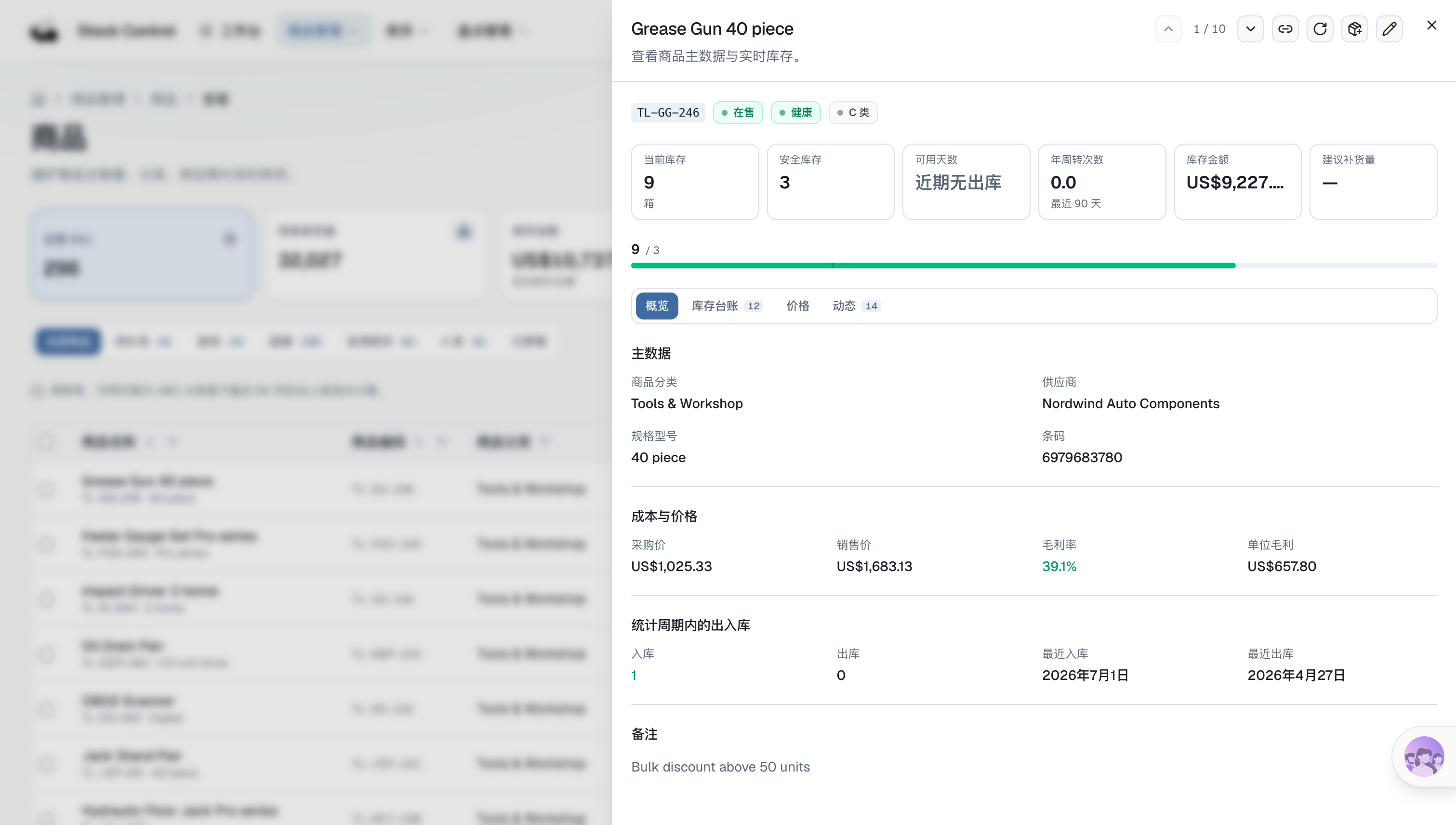Select the 概览 tab
The height and width of the screenshot is (825, 1456).
pos(657,306)
